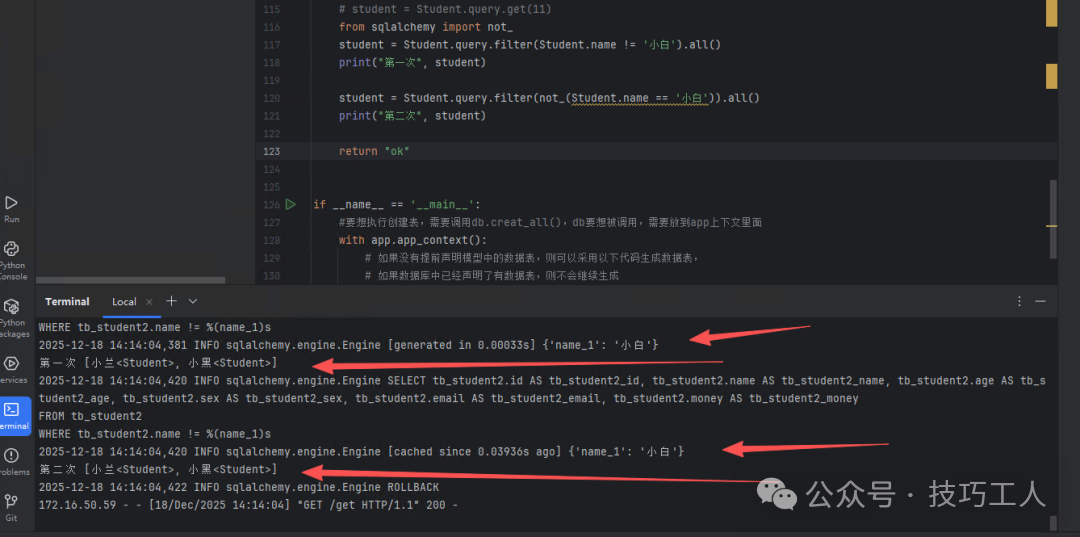Open the Services tool window
Image resolution: width=1080 pixels, height=537 pixels.
(12, 370)
